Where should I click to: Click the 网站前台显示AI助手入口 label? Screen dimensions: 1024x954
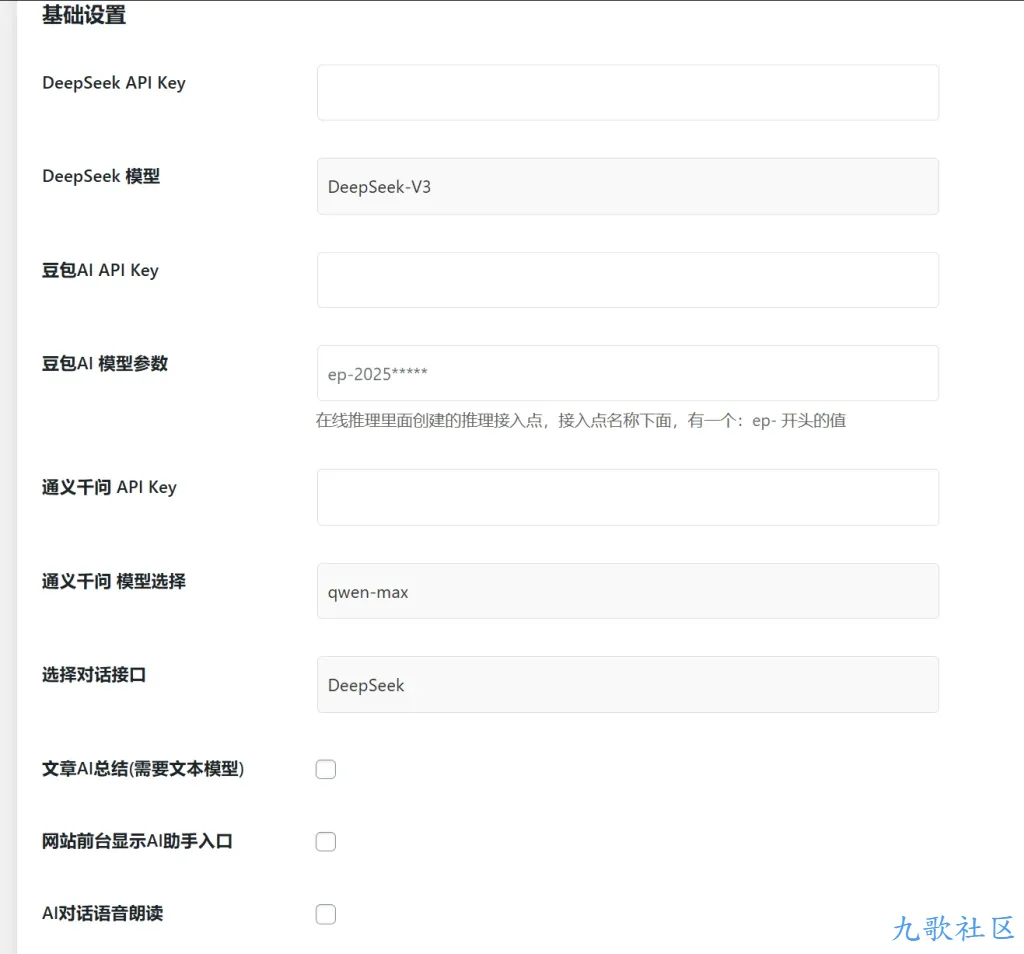click(137, 841)
